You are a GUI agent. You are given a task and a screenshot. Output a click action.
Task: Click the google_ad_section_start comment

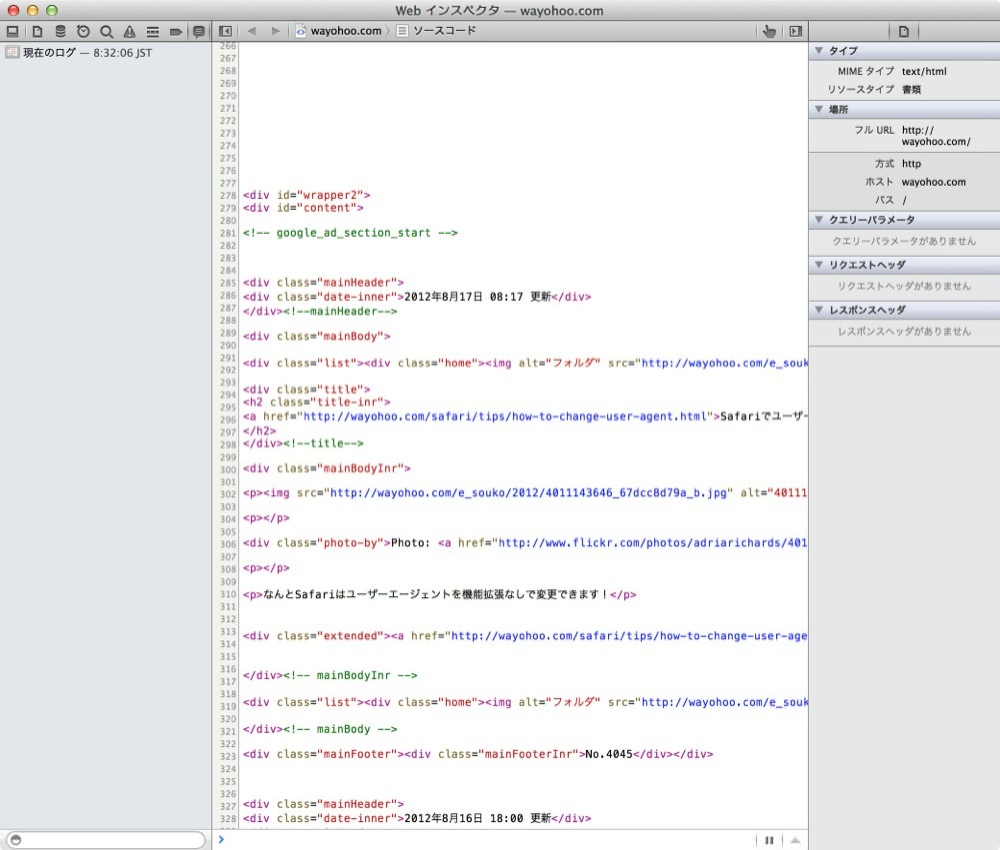350,233
